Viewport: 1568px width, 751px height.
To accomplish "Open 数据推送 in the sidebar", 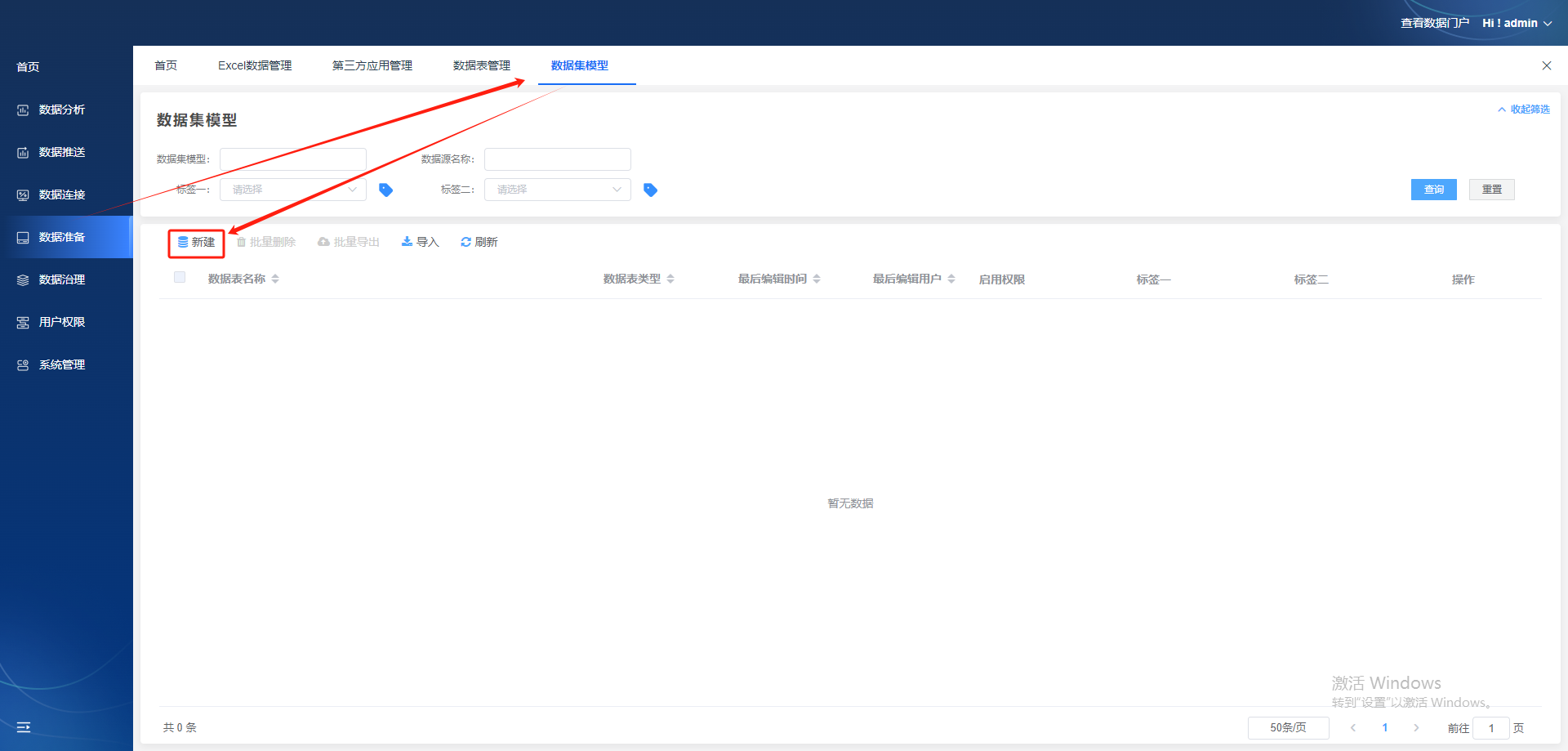I will point(62,152).
